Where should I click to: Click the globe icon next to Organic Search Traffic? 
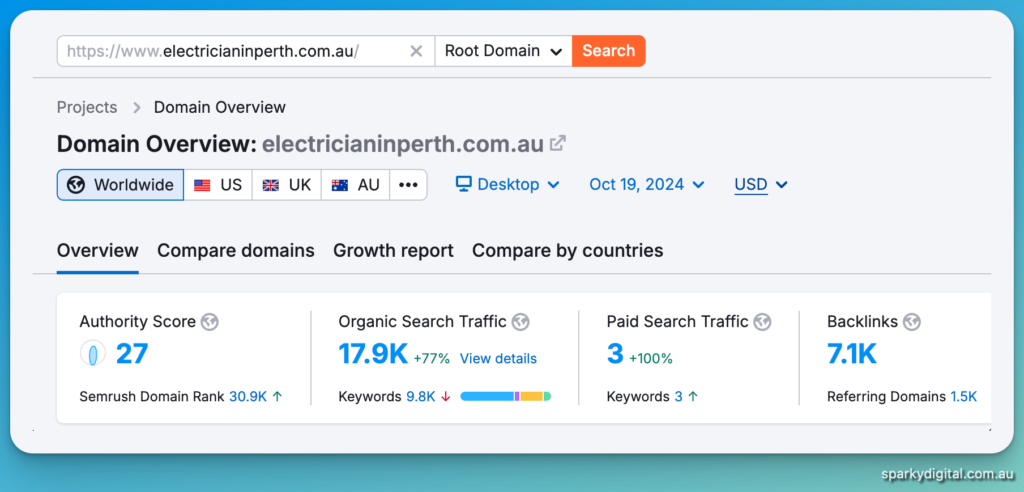click(x=520, y=321)
